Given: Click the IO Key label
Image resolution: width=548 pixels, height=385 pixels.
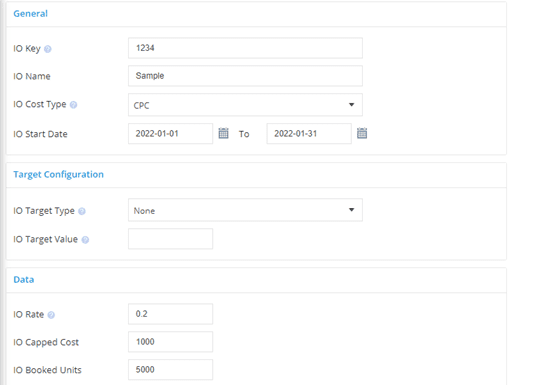Looking at the screenshot, I should [x=27, y=49].
